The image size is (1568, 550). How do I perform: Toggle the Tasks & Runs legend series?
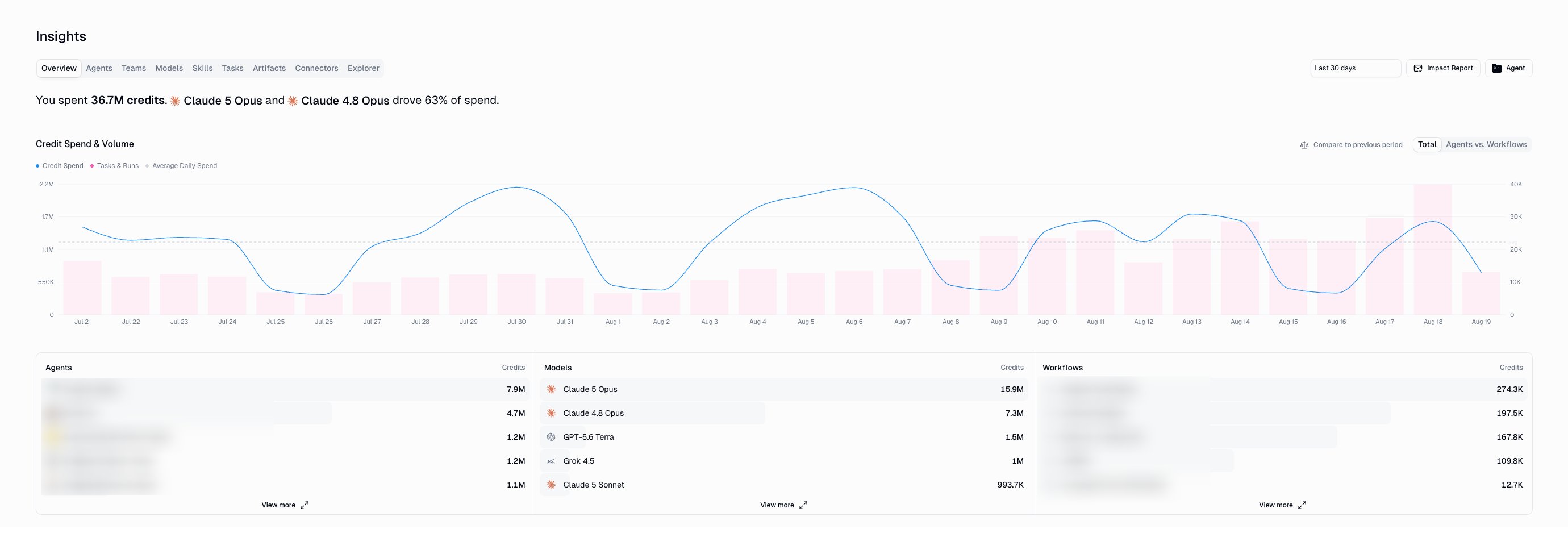(114, 166)
